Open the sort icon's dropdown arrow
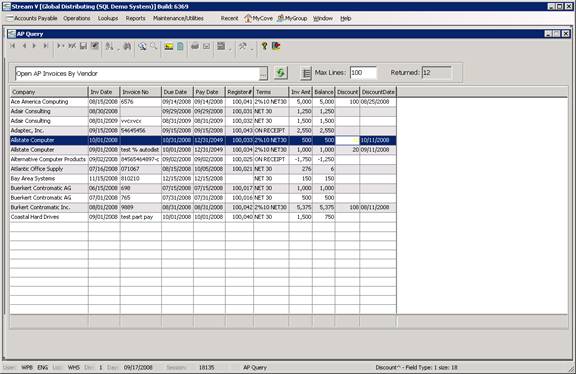The width and height of the screenshot is (576, 374). (119, 49)
